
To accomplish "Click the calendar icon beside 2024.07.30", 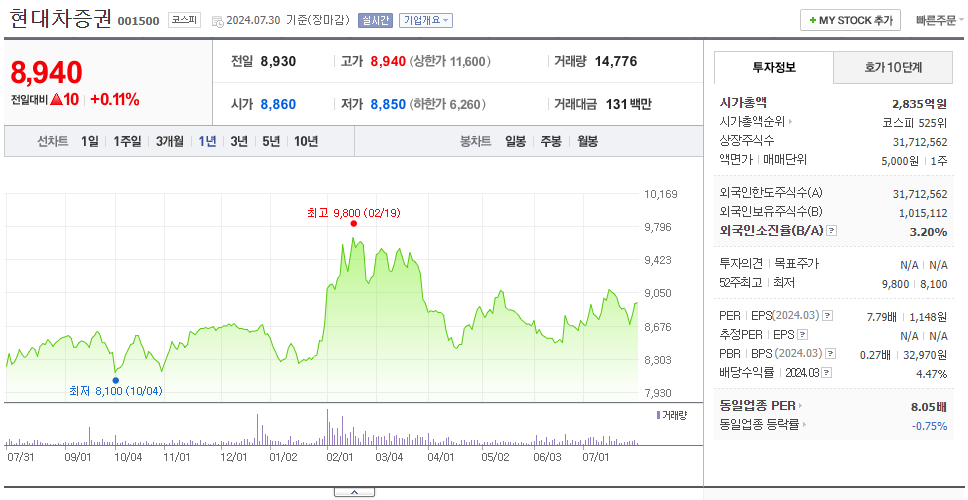I will coord(217,21).
